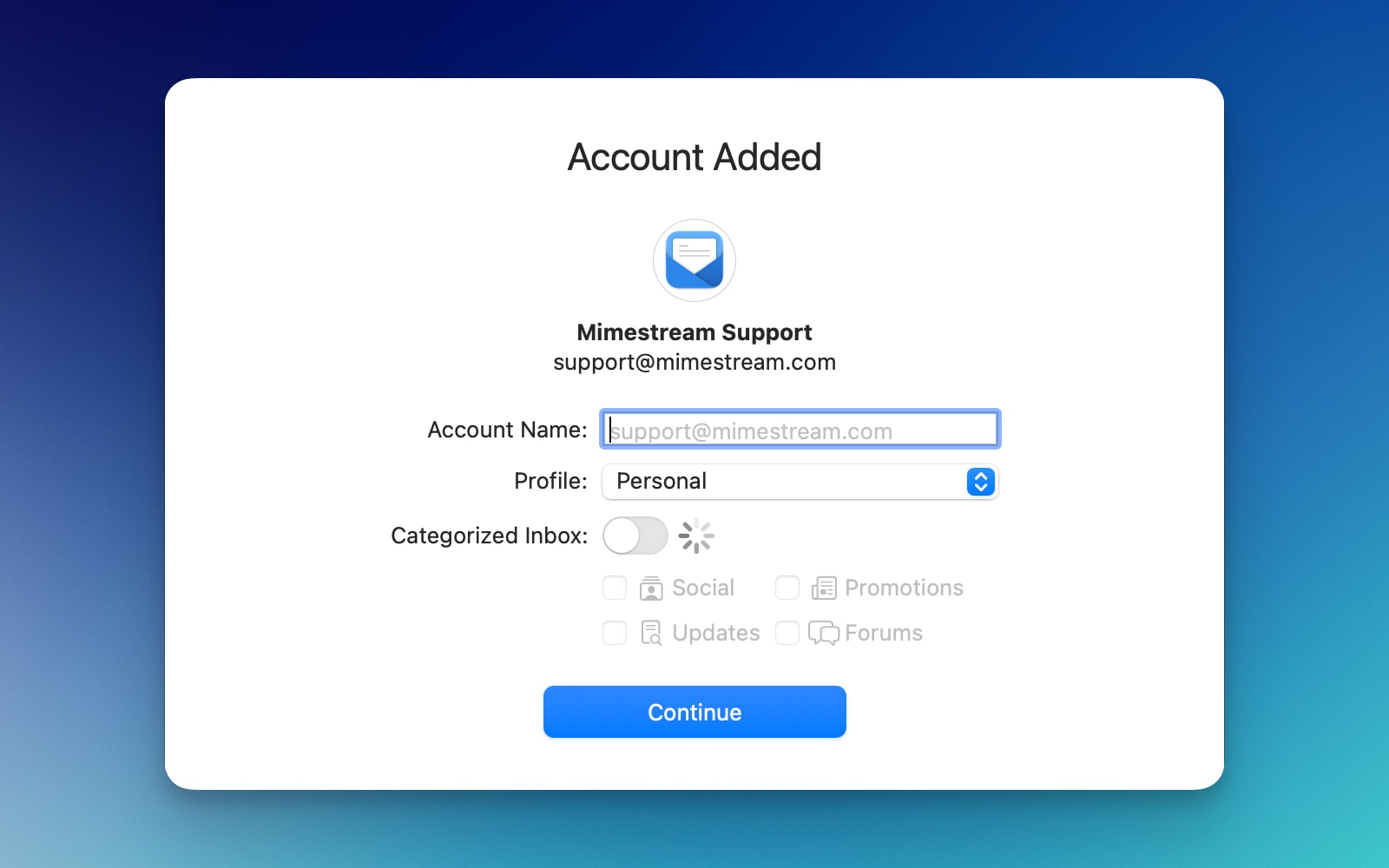The width and height of the screenshot is (1389, 868).
Task: Click the Account Name input field
Action: pyautogui.click(x=799, y=429)
